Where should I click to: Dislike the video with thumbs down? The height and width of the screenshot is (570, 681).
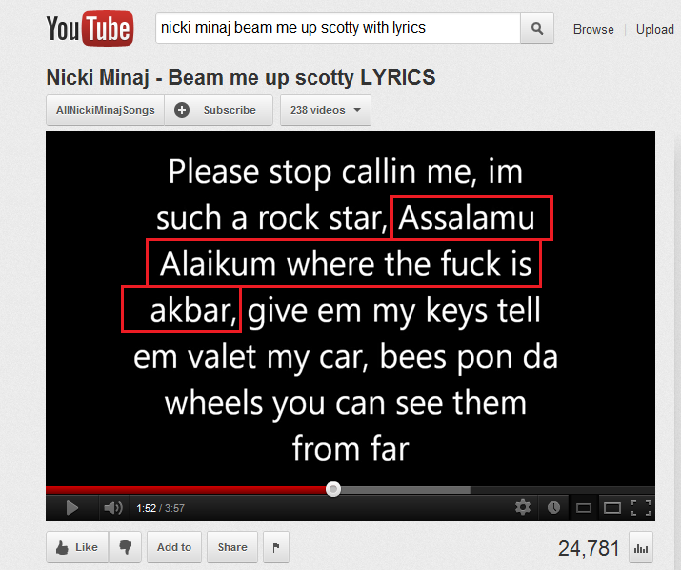(x=125, y=547)
